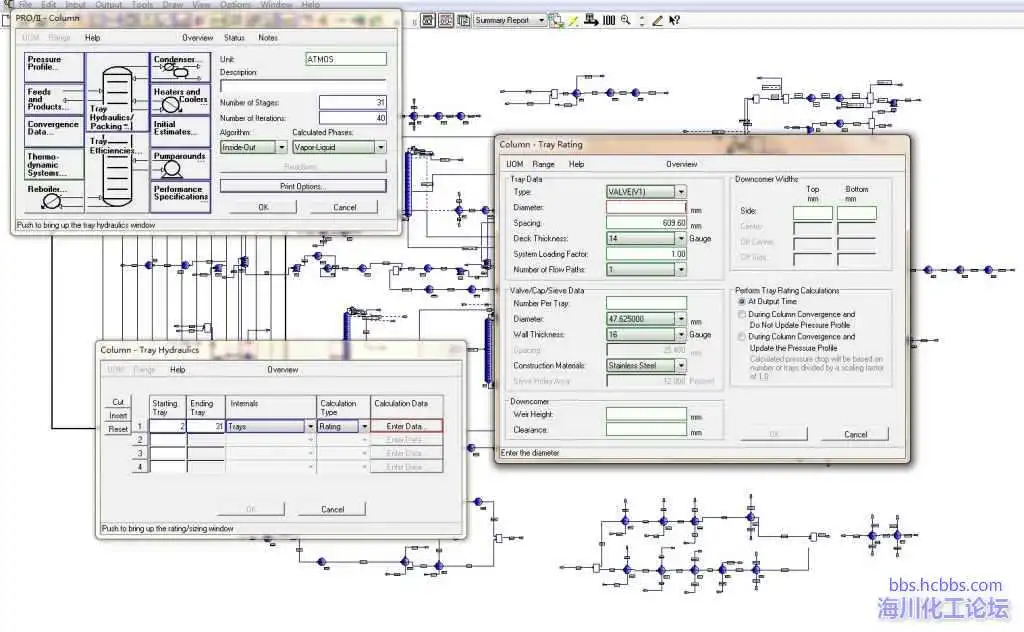Open Construction Material Stainless Steel dropdown
This screenshot has height=632, width=1024.
[x=681, y=366]
